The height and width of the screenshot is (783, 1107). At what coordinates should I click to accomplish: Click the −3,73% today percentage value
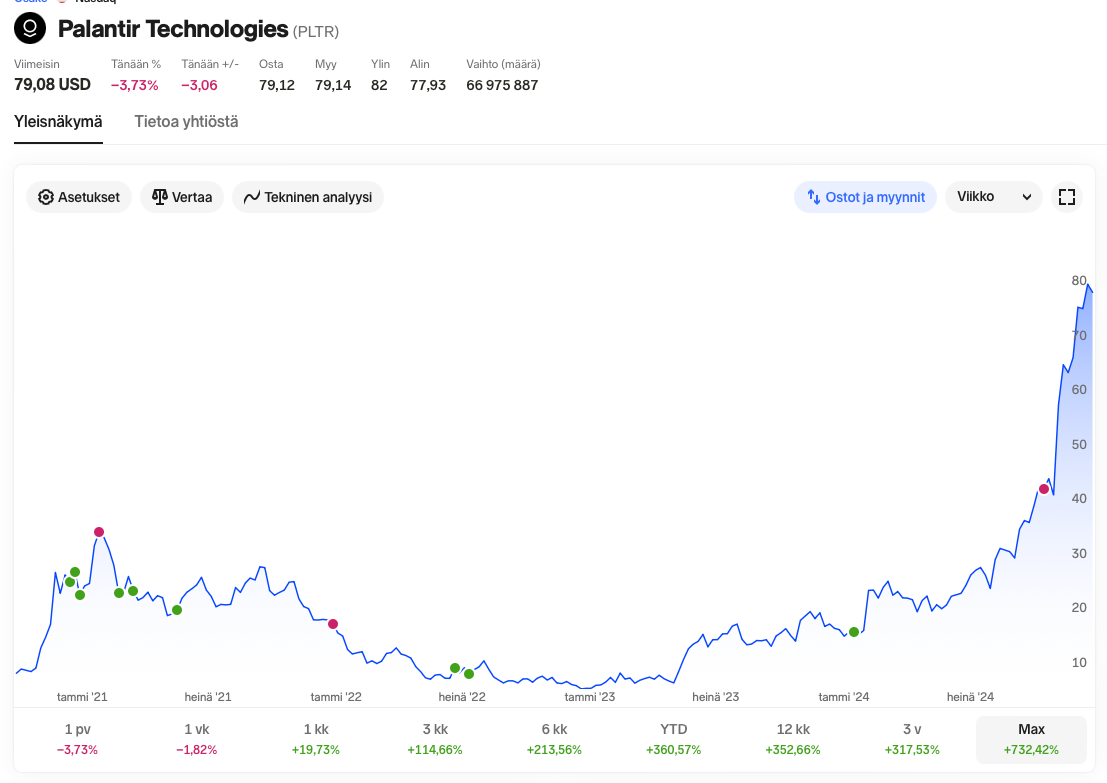pyautogui.click(x=135, y=85)
